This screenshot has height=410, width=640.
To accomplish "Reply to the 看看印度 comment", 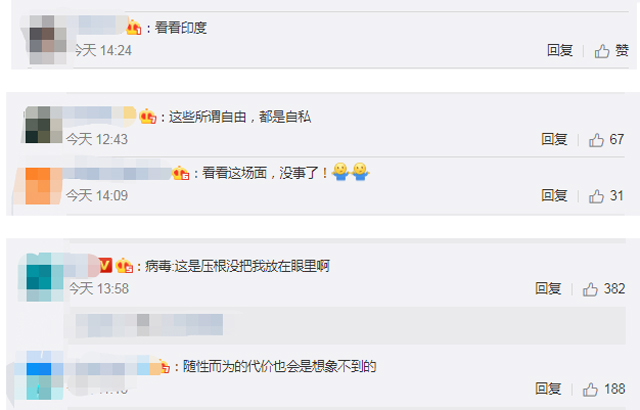I will [x=560, y=51].
